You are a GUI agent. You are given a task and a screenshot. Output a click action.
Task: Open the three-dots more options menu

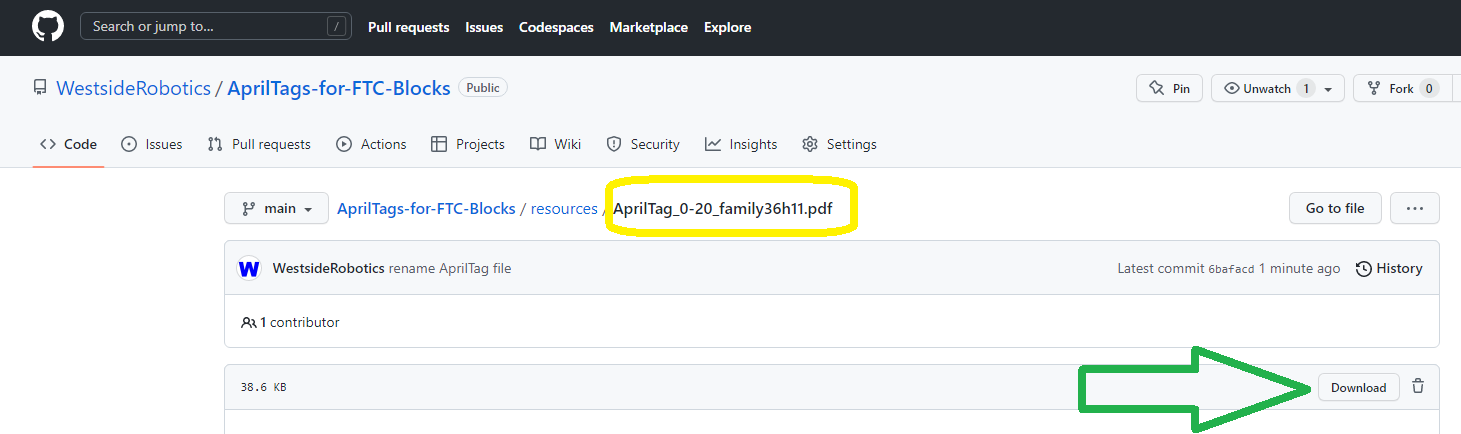1414,208
